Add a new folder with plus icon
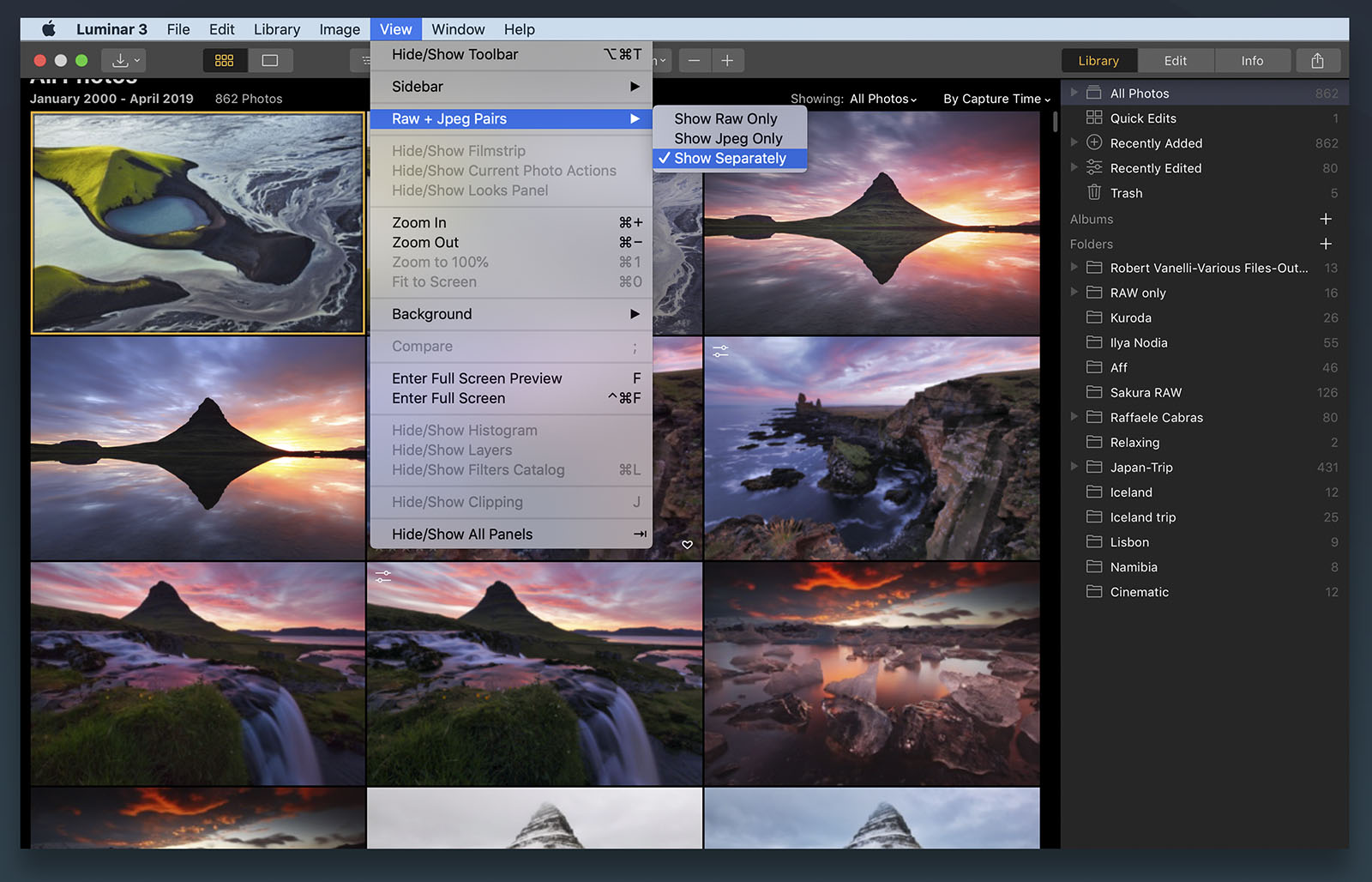This screenshot has width=1372, height=882. 1326,244
